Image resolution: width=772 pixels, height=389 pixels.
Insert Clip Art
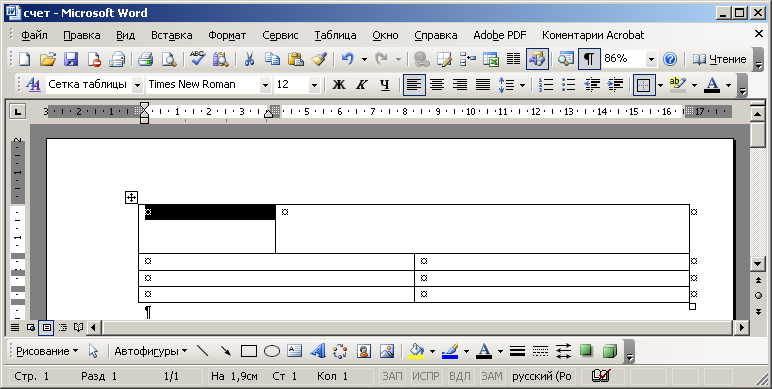tap(364, 351)
